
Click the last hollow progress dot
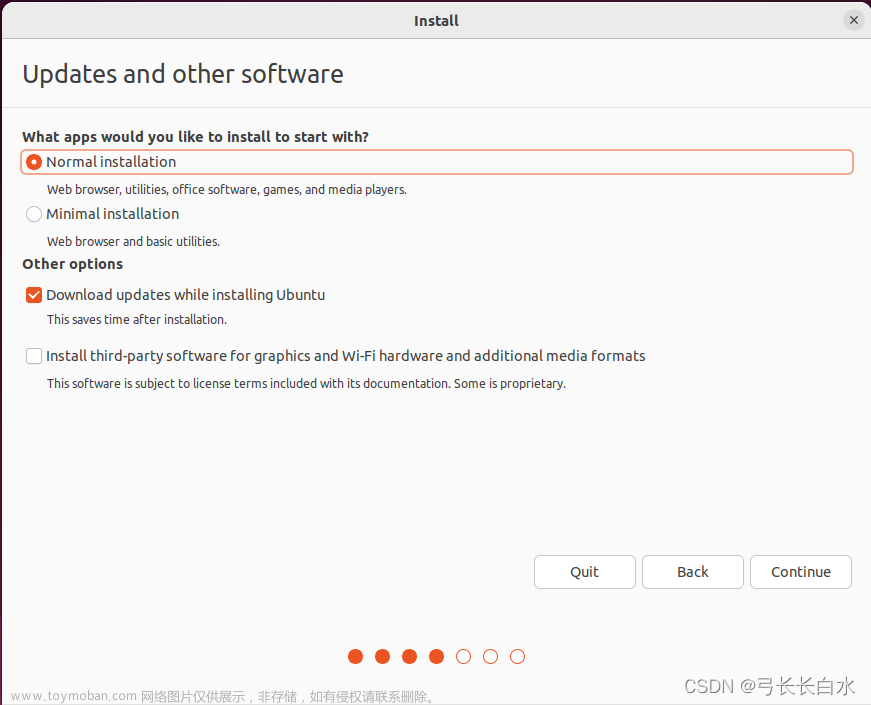(x=517, y=656)
